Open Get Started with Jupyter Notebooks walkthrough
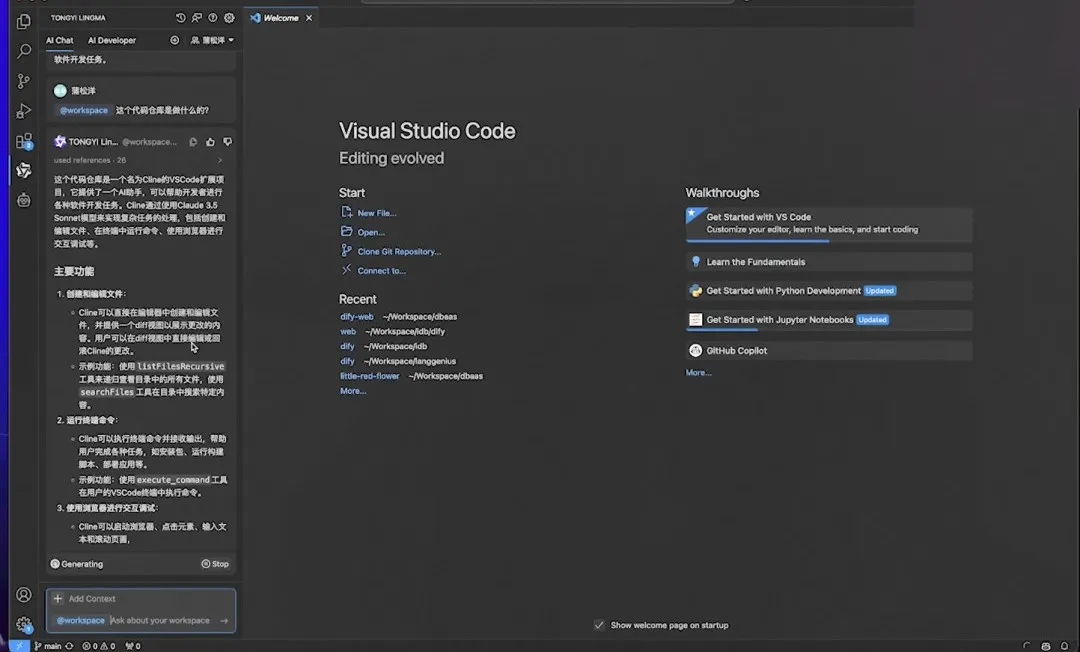This screenshot has height=652, width=1080. tap(829, 320)
